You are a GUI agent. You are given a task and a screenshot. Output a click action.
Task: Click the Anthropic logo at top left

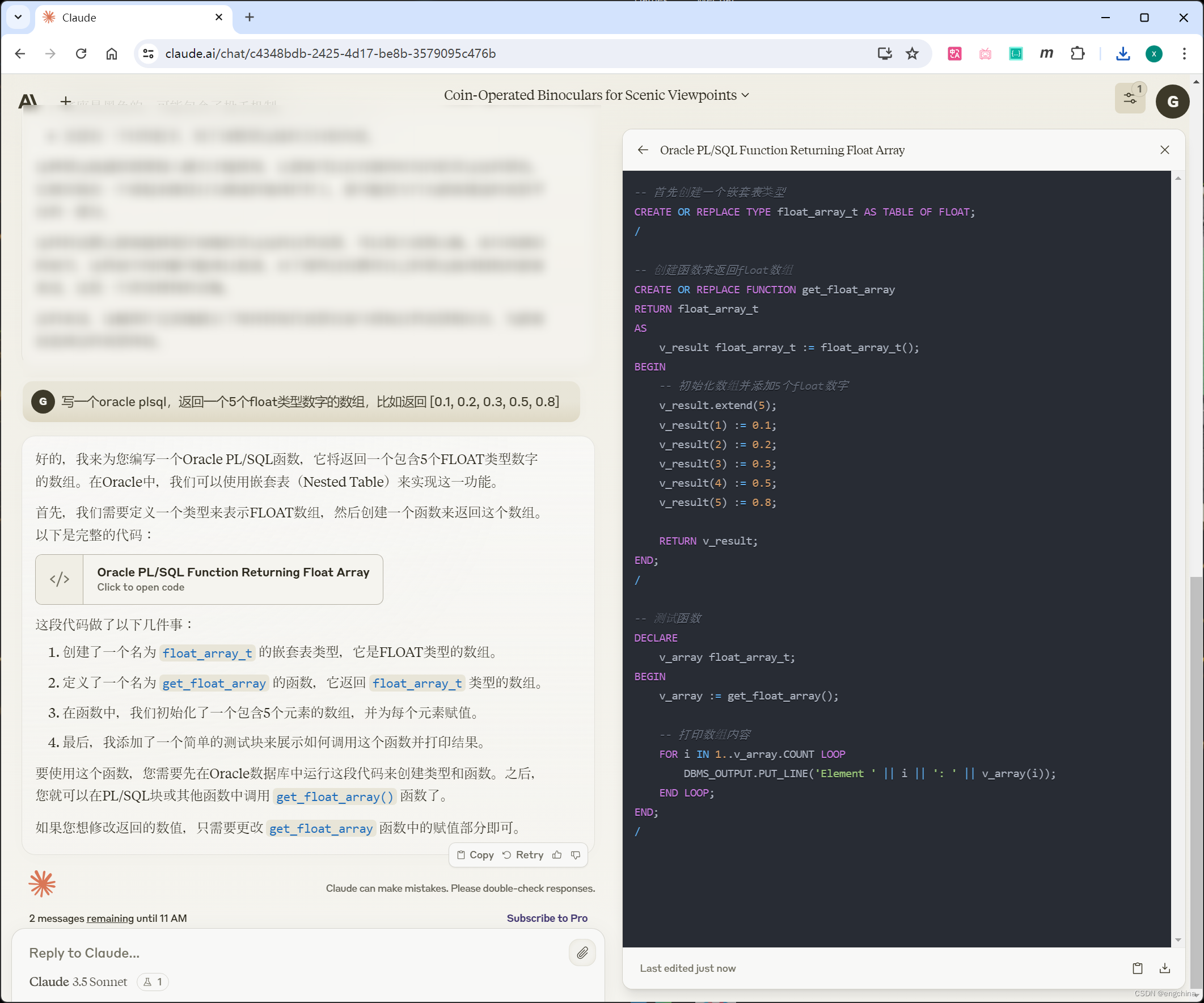(x=28, y=102)
